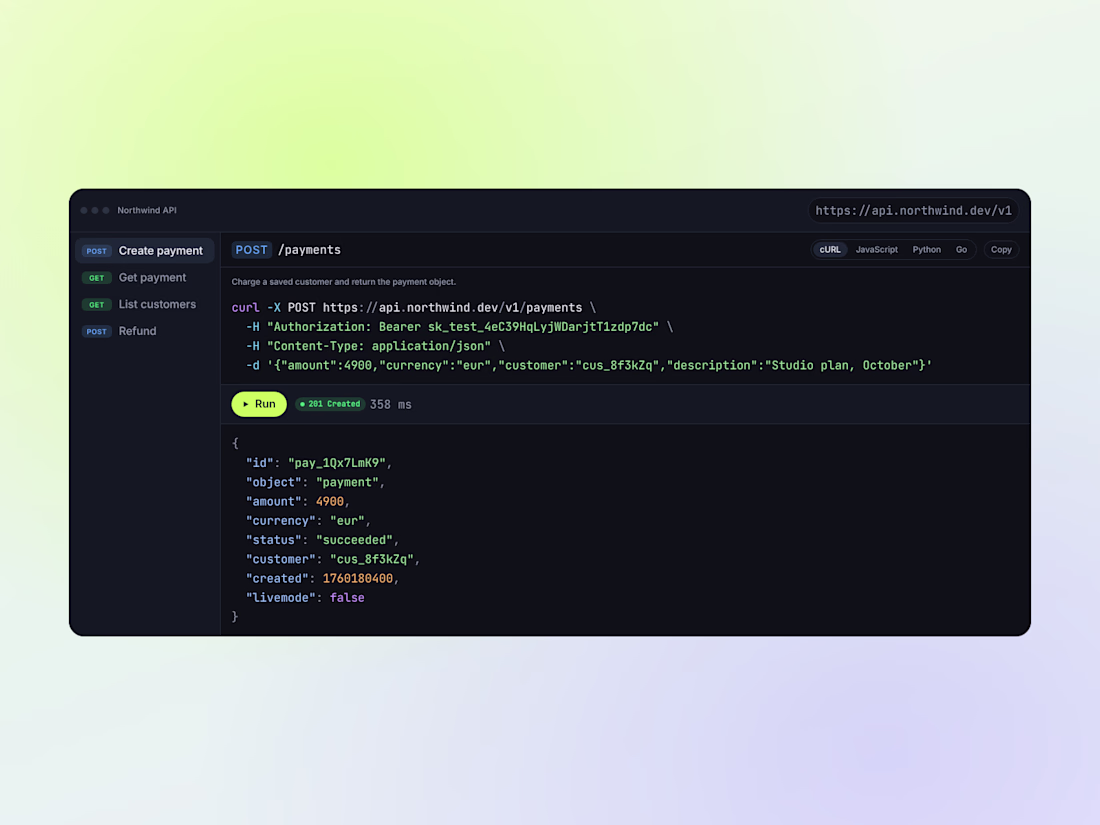Switch to the Go code tab
The width and height of the screenshot is (1100, 825).
tap(961, 250)
